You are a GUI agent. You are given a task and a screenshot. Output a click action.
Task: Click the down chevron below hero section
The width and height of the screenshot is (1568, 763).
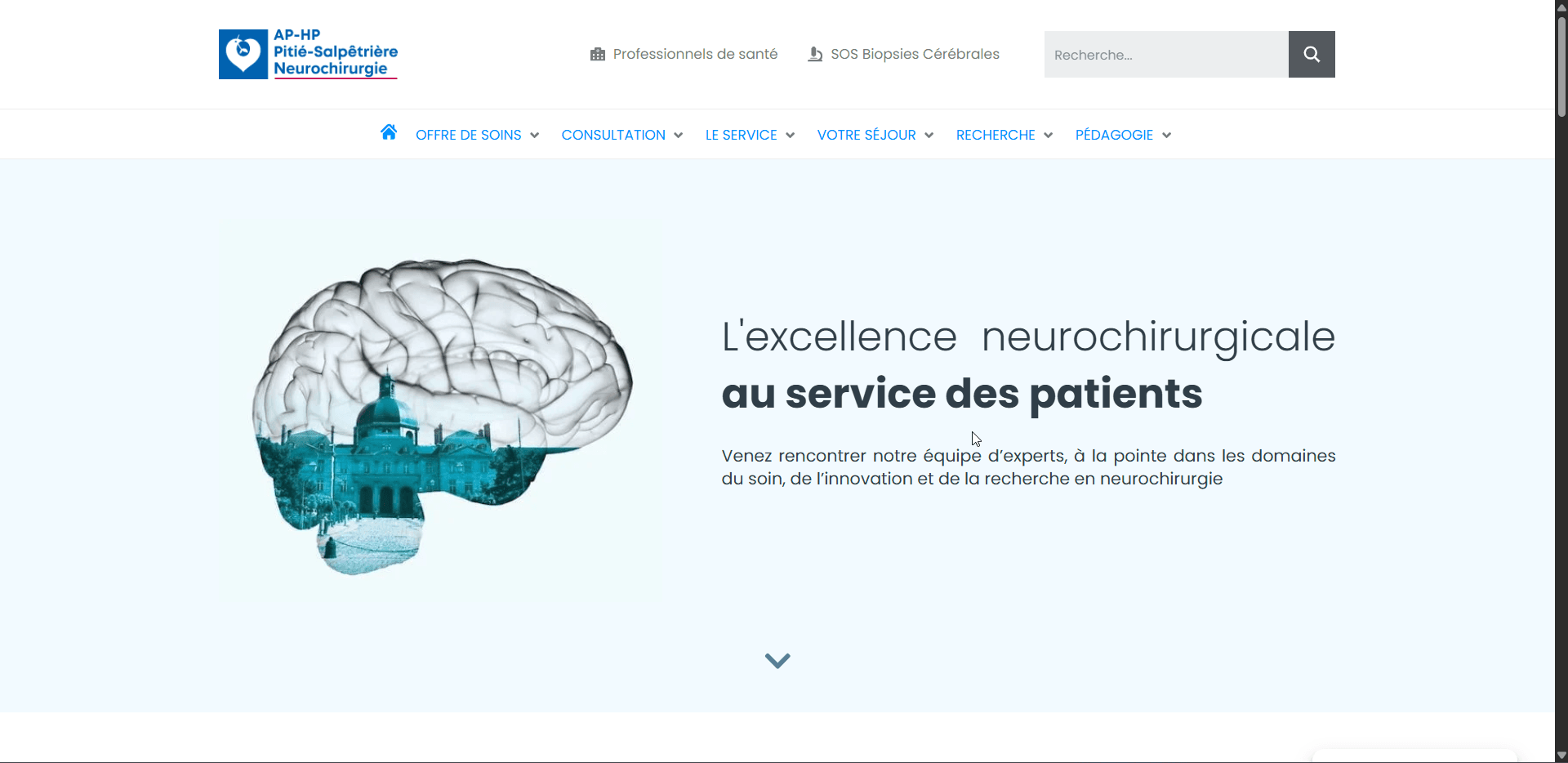coord(777,660)
